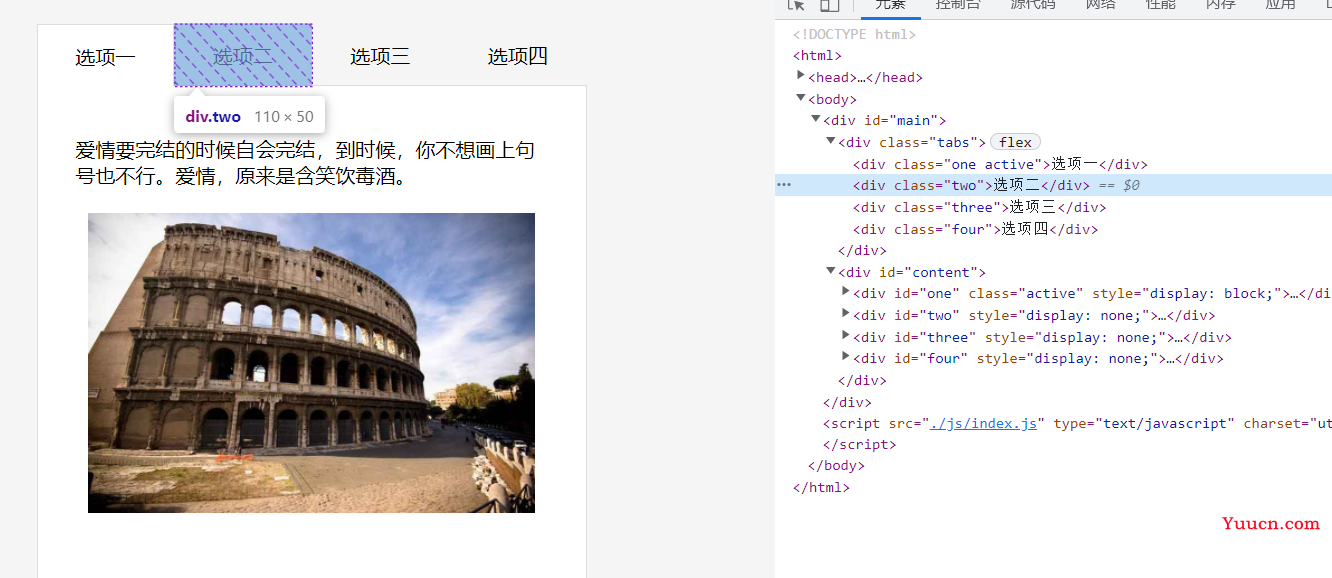Click the type="text/javascript" attribute text
Image resolution: width=1332 pixels, height=578 pixels.
(x=1144, y=423)
